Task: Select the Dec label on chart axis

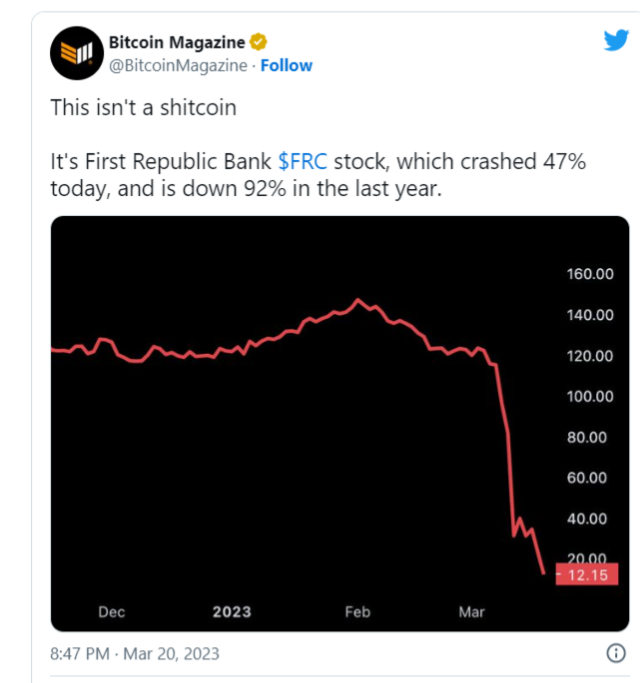Action: pyautogui.click(x=112, y=611)
